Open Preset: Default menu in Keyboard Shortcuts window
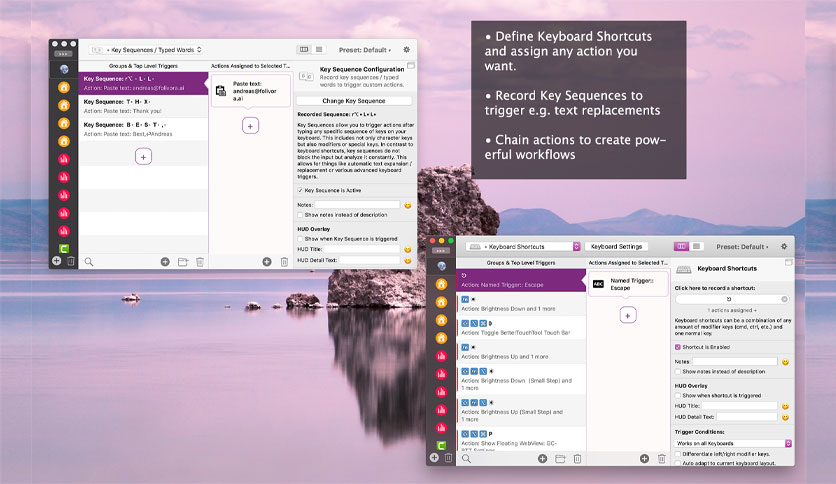 click(742, 247)
